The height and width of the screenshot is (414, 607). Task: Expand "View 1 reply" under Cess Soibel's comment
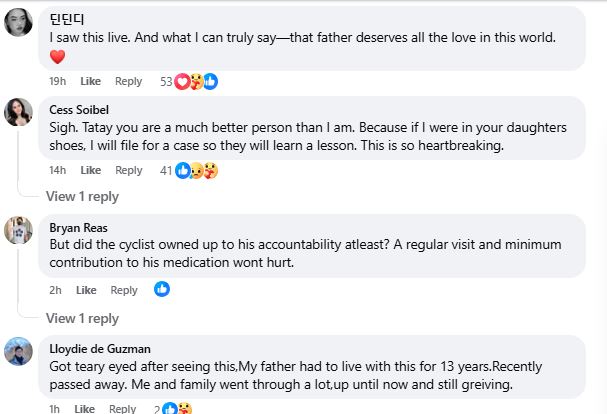[x=82, y=196]
